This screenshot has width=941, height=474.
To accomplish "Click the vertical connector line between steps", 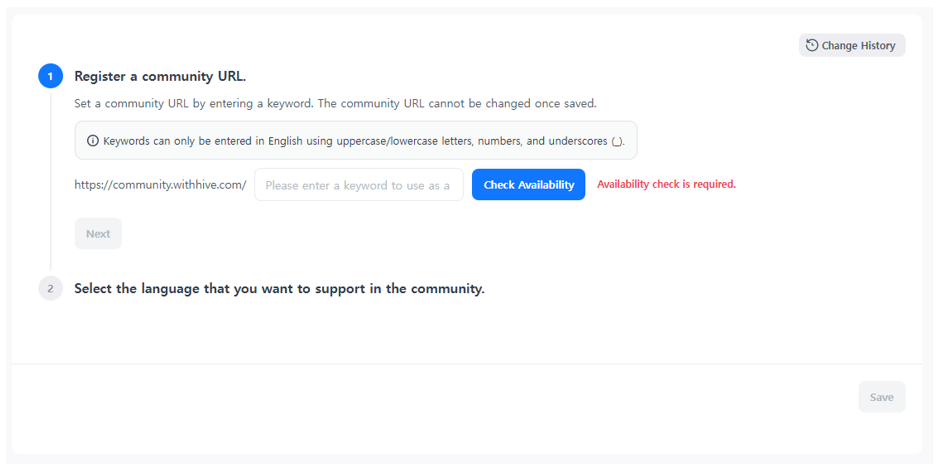I will pos(50,180).
